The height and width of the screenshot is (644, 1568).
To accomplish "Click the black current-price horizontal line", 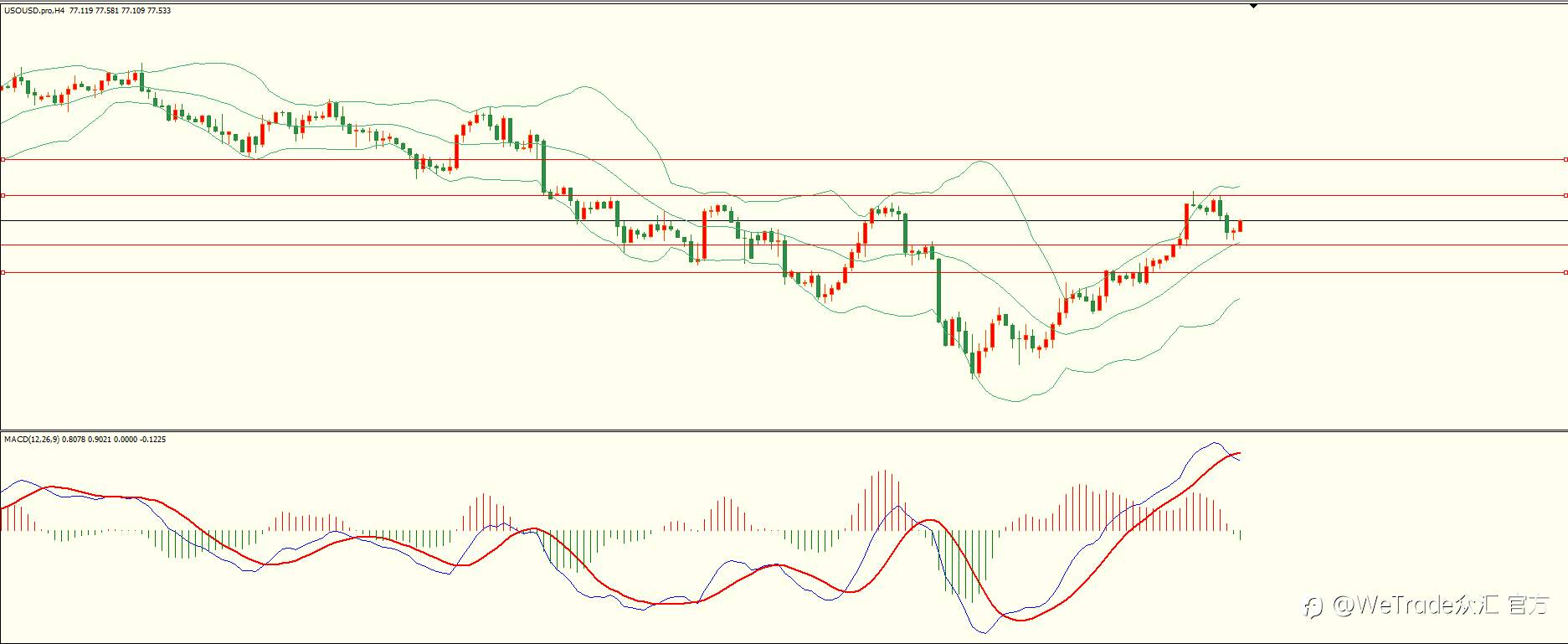I will click(x=784, y=220).
